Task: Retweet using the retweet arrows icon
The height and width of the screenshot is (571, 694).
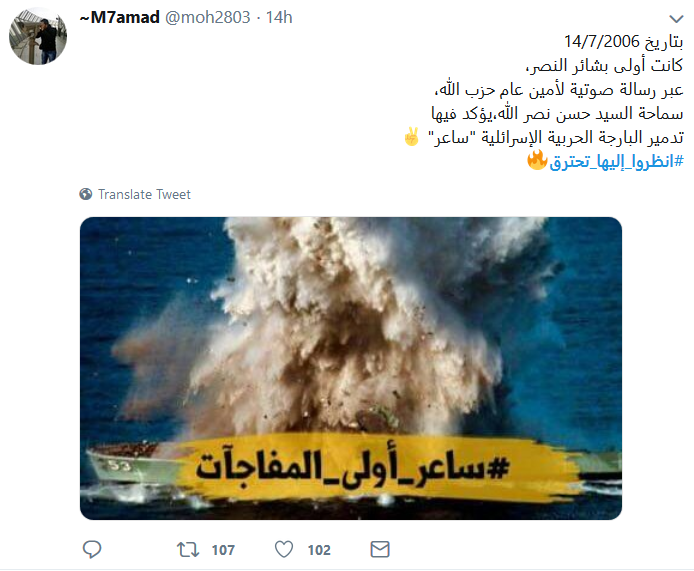Action: [x=188, y=550]
